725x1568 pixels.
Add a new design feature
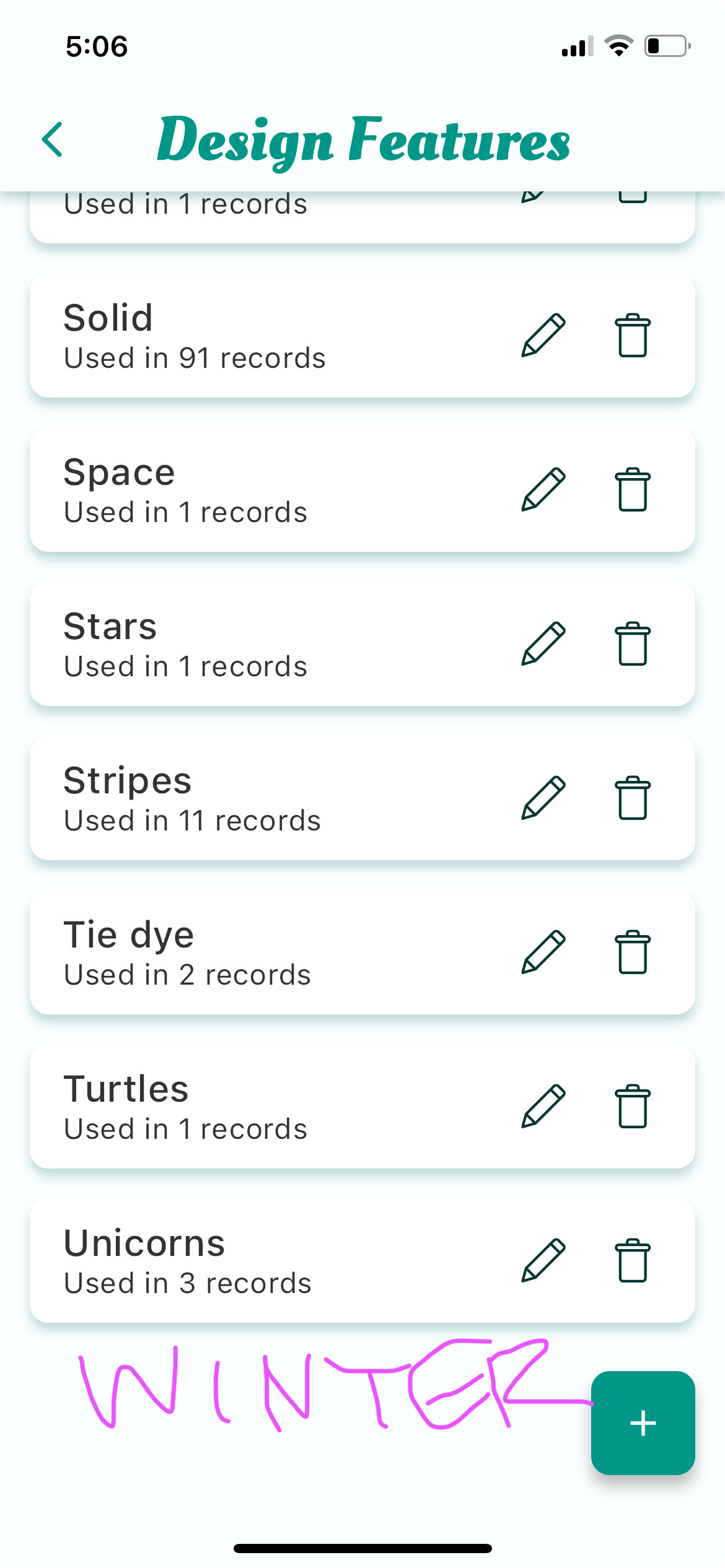pos(643,1422)
